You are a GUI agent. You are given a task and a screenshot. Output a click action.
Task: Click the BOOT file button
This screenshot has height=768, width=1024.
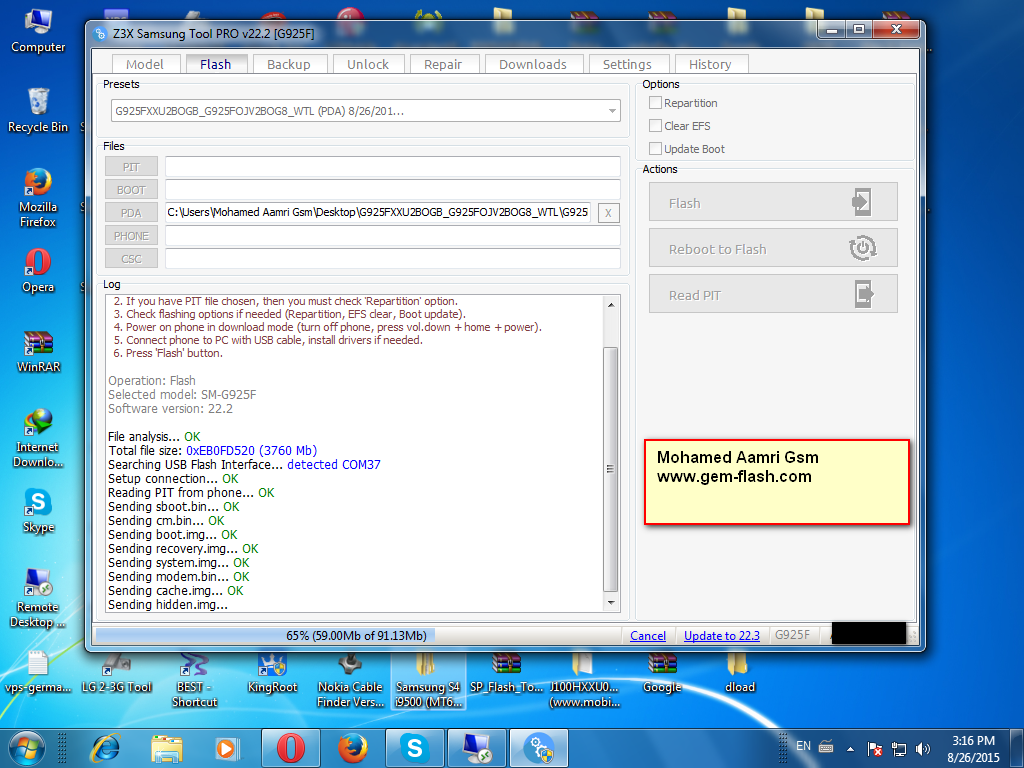pos(131,190)
